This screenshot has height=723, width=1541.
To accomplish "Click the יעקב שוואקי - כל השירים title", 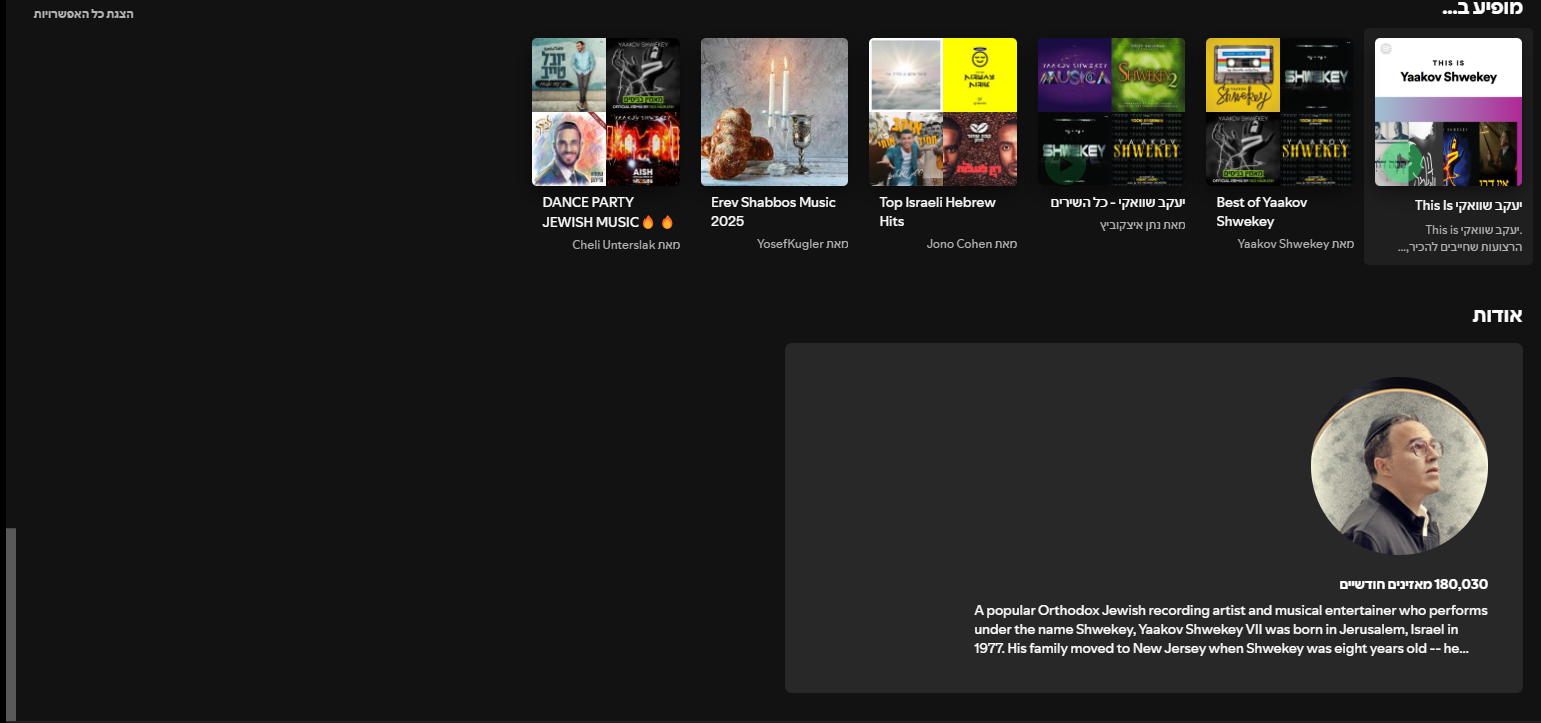I will [x=1118, y=203].
